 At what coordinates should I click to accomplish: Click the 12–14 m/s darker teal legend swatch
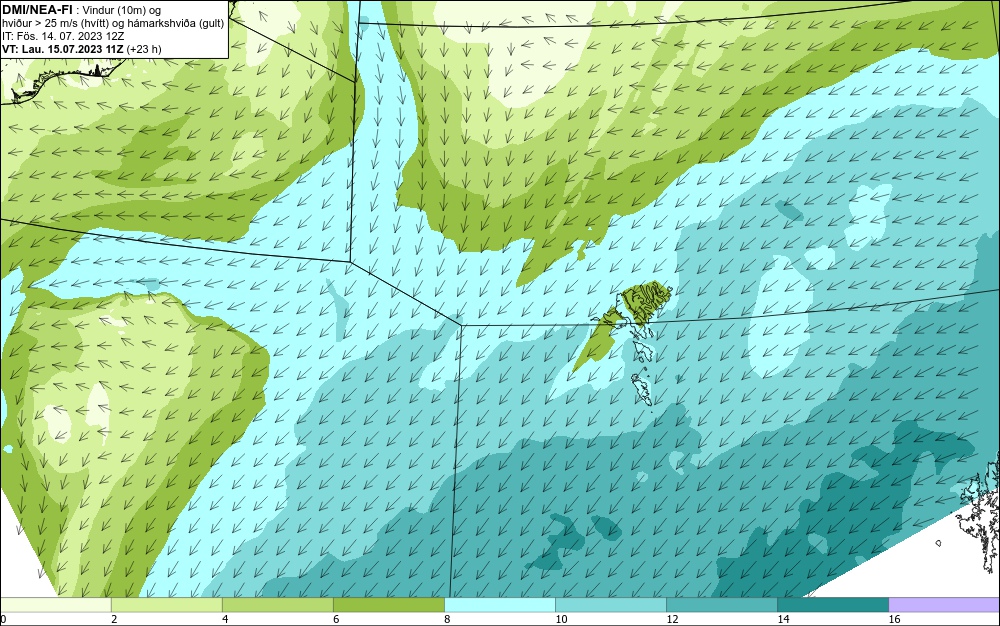[x=721, y=605]
